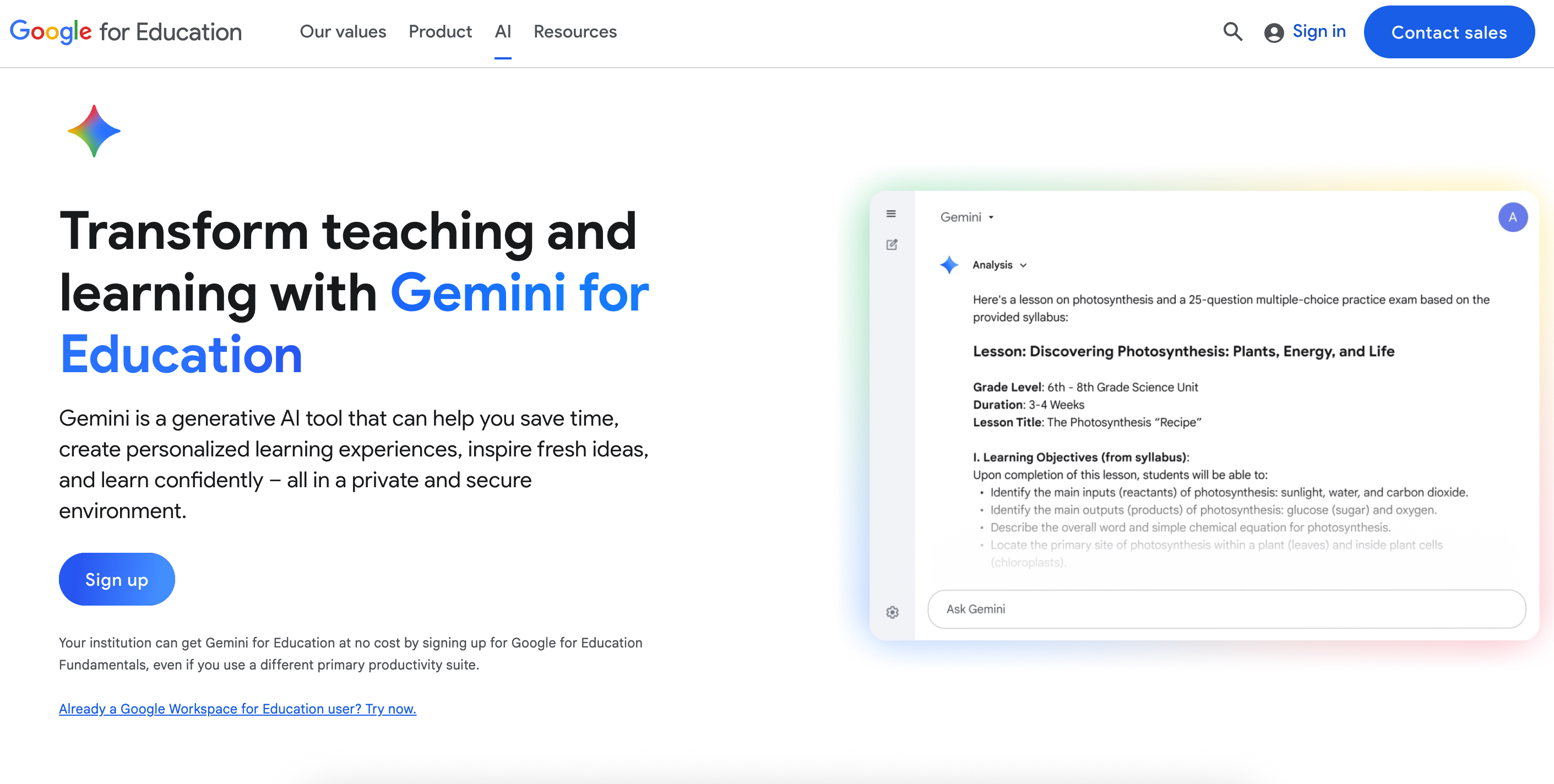Open the Product menu

click(x=440, y=31)
